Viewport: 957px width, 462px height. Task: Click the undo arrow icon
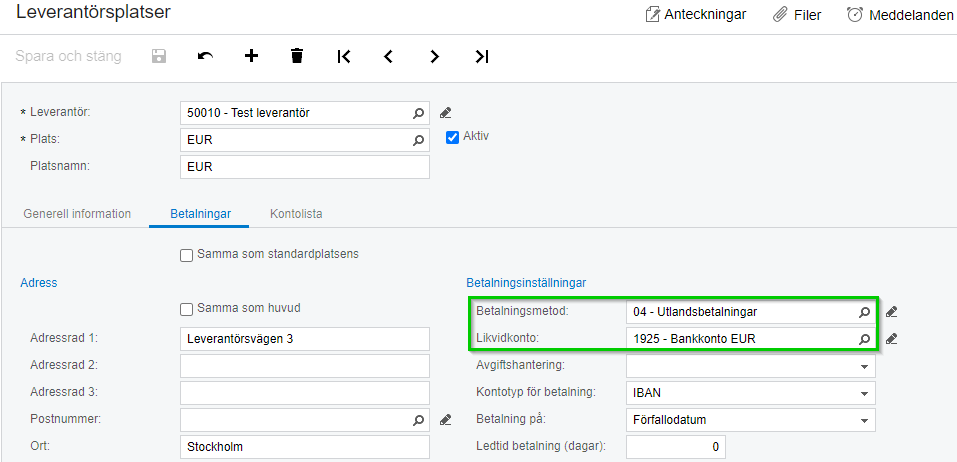(x=205, y=56)
